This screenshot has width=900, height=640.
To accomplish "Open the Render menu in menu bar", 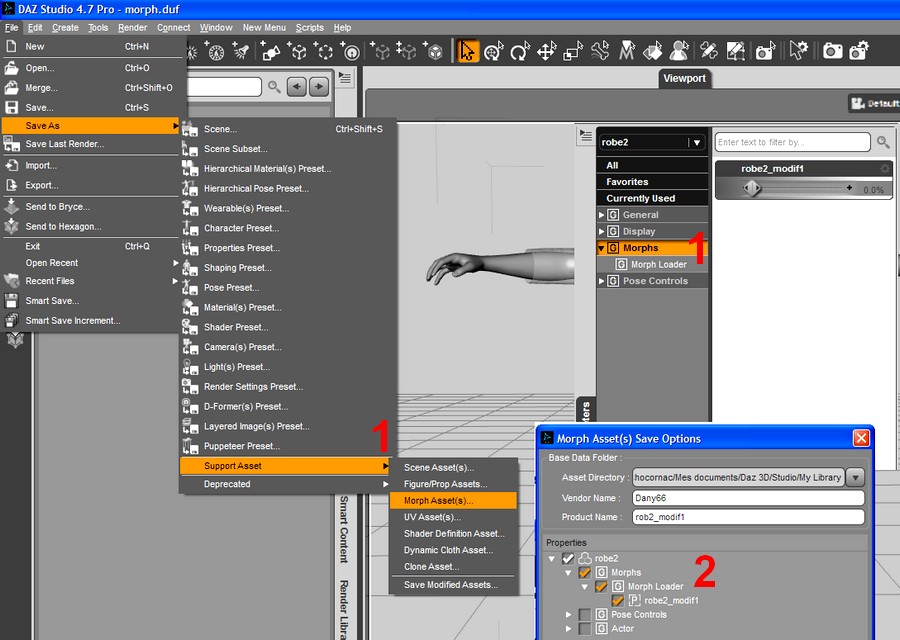I will coord(133,28).
